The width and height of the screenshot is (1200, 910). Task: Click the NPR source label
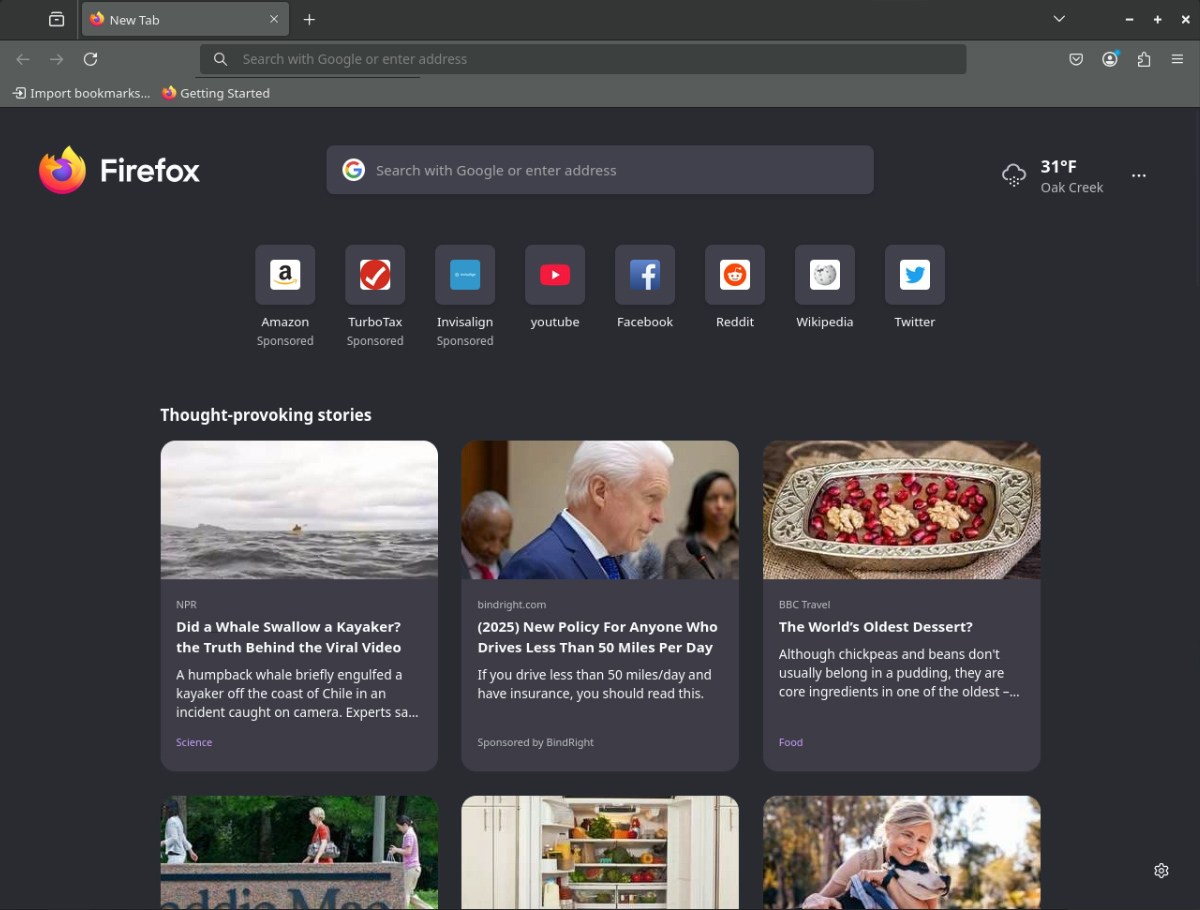[x=186, y=605]
